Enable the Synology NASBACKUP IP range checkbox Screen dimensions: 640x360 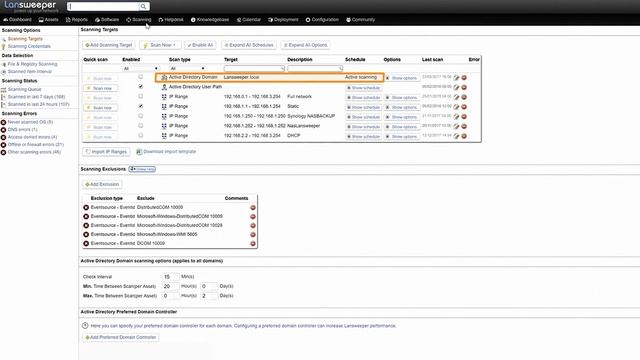tap(141, 116)
